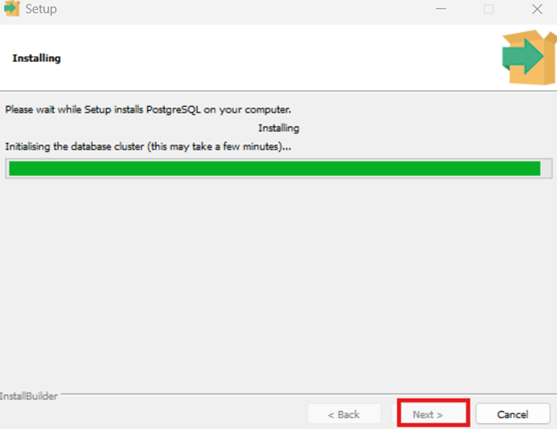Click the greyed-out maximize button

[x=489, y=9]
